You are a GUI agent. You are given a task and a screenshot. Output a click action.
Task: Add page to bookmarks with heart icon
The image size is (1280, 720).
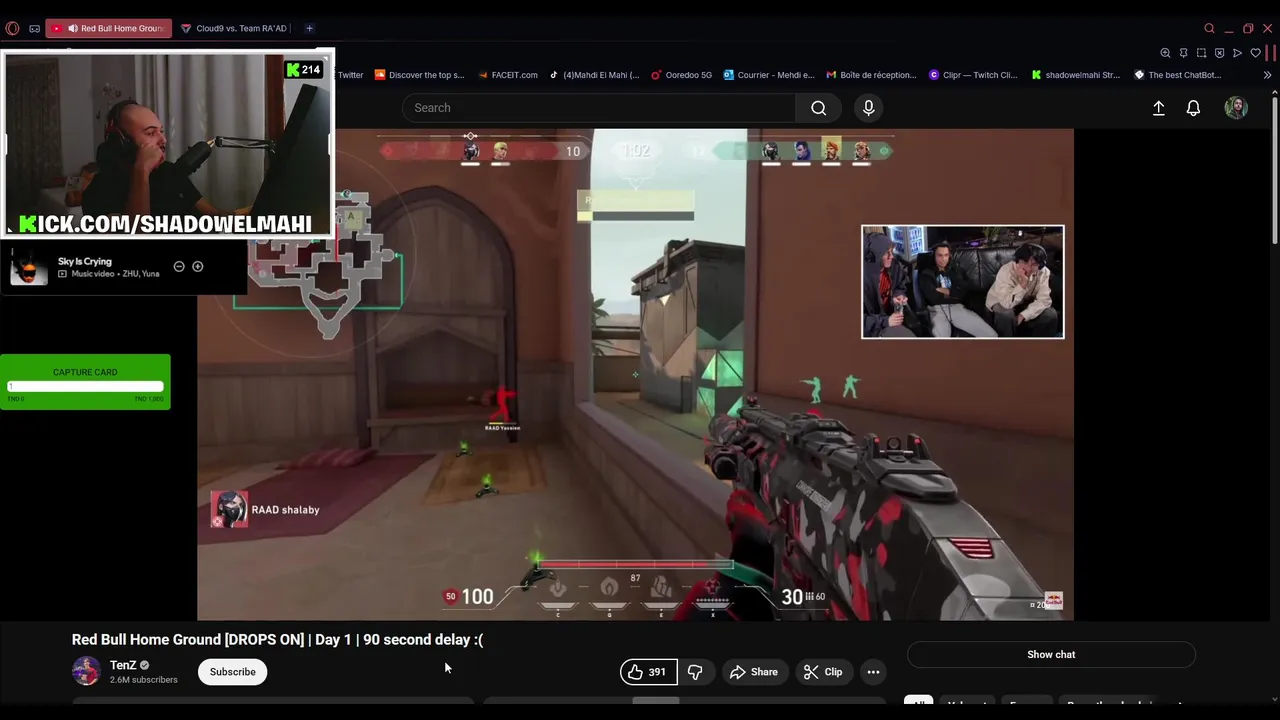(x=1255, y=53)
